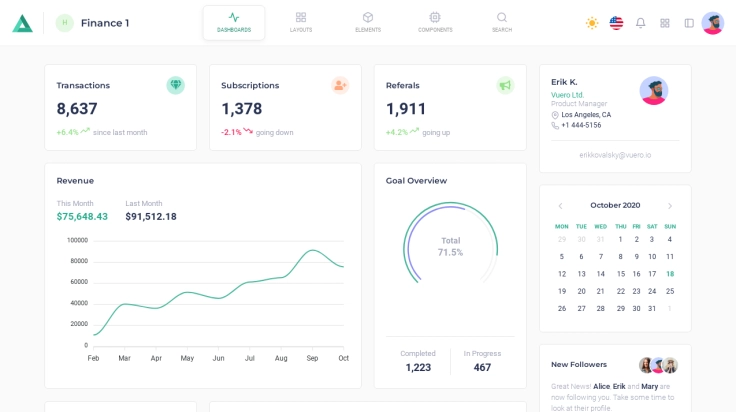Open apps grid icon in header
The width and height of the screenshot is (736, 412).
(x=665, y=23)
